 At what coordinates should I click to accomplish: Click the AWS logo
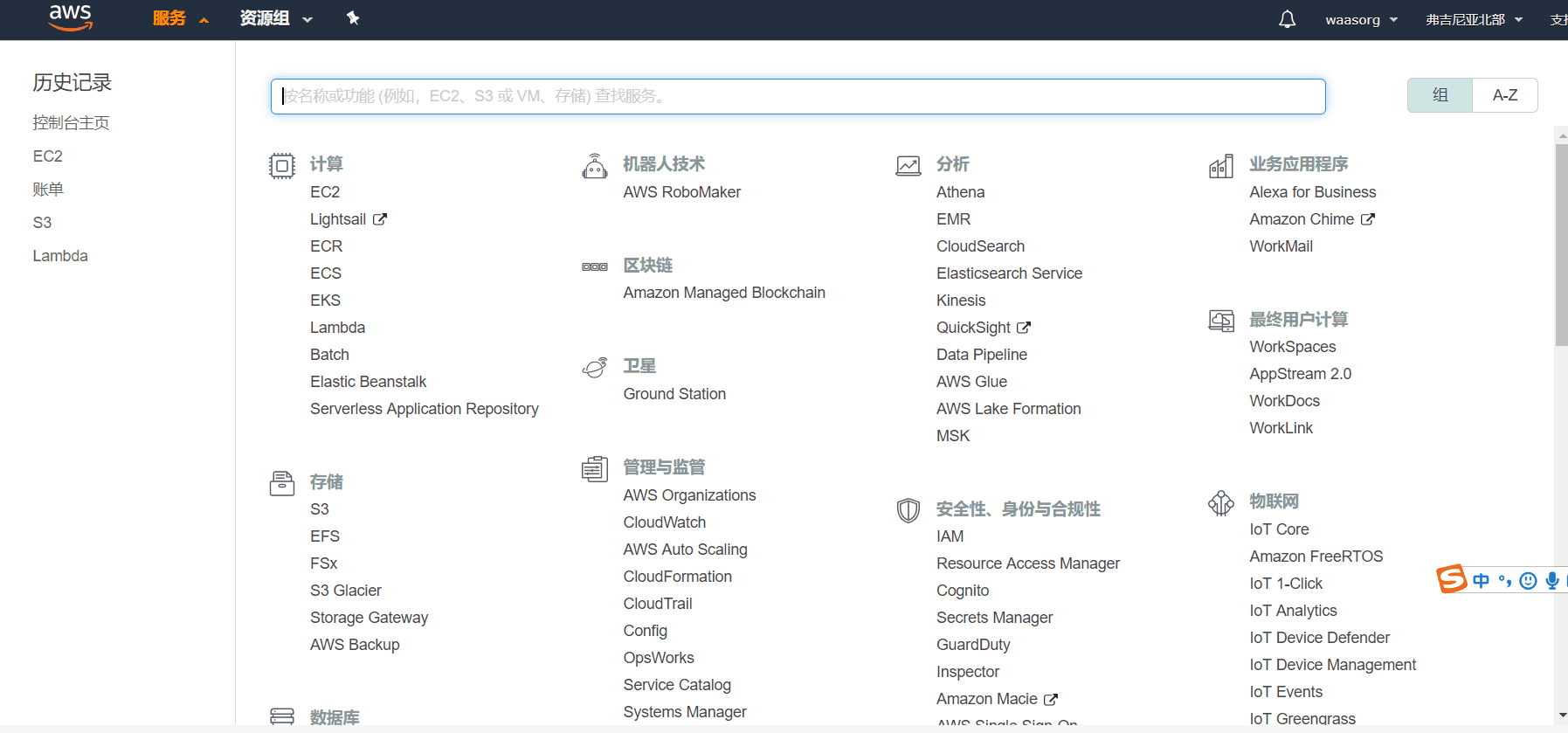[70, 17]
